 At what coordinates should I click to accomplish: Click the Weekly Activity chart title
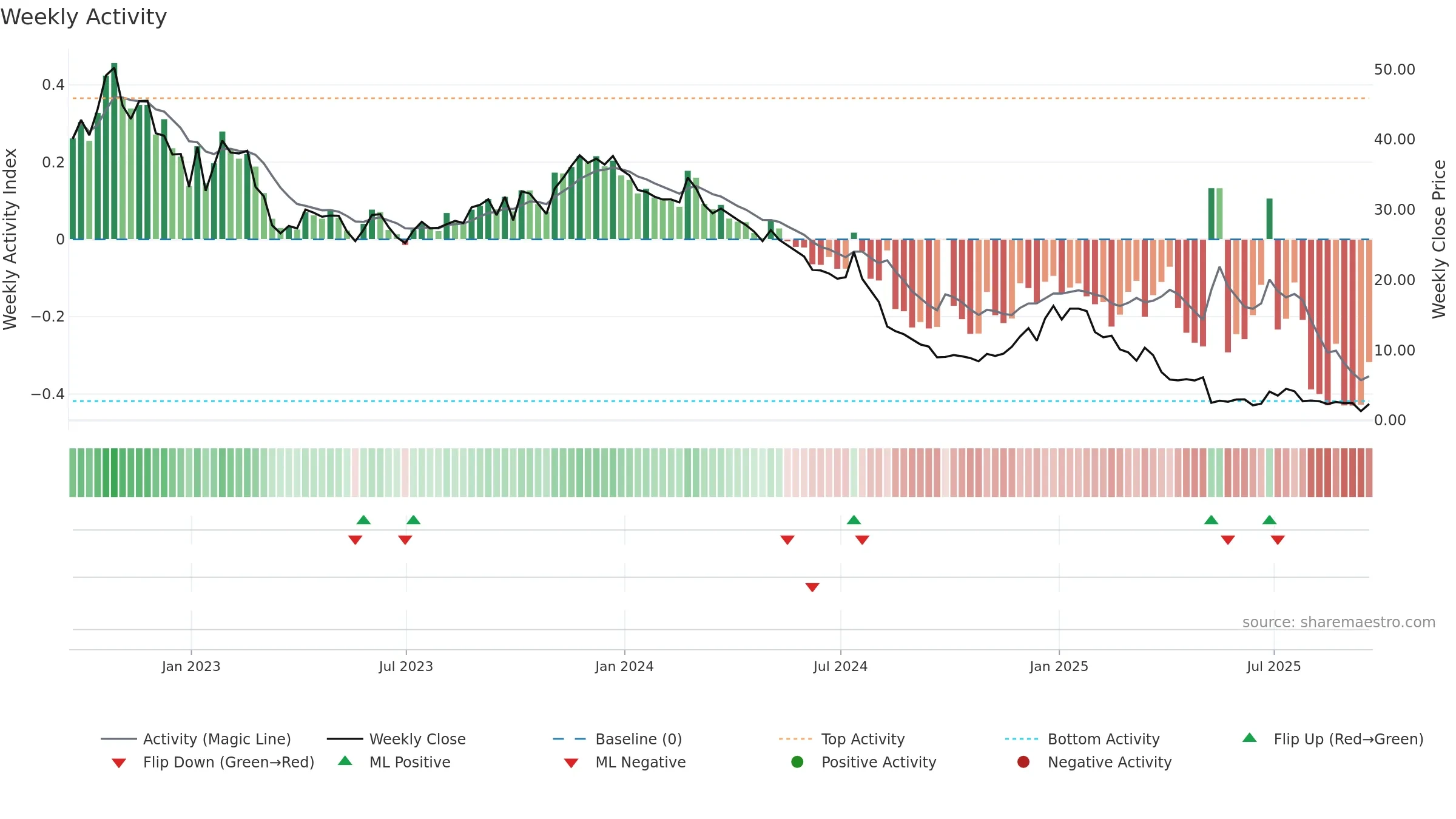(84, 17)
